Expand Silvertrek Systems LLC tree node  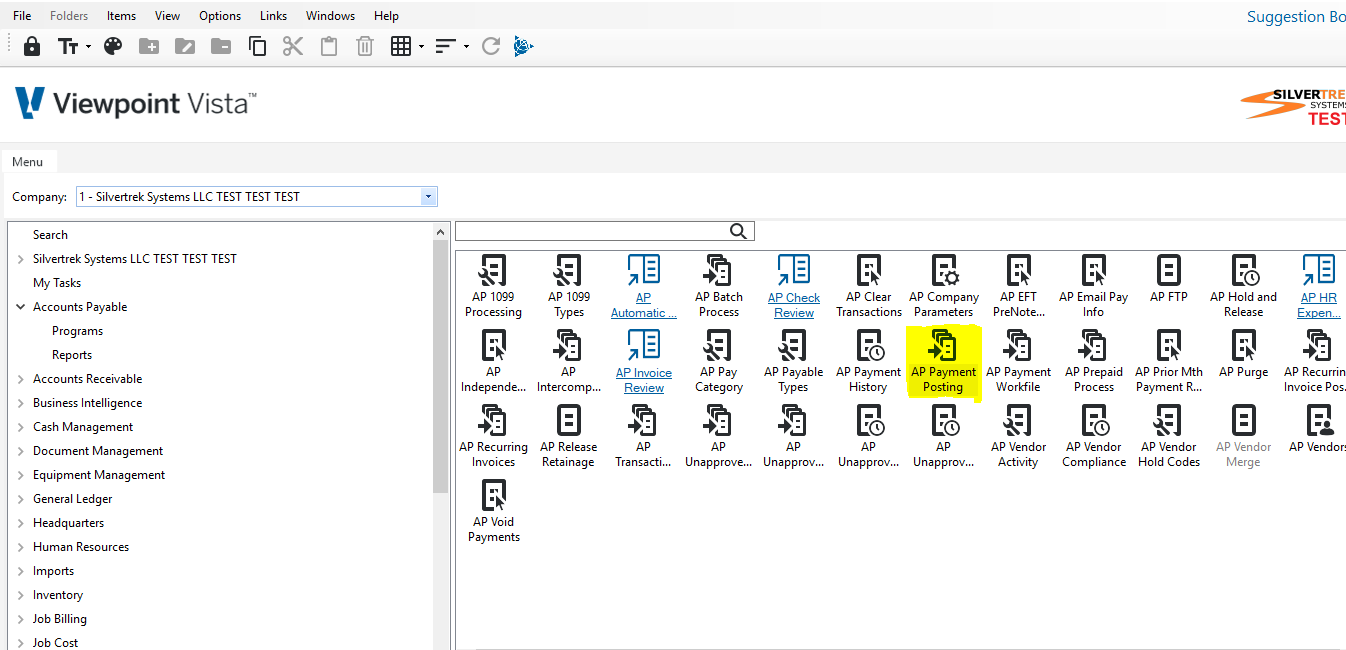point(21,259)
